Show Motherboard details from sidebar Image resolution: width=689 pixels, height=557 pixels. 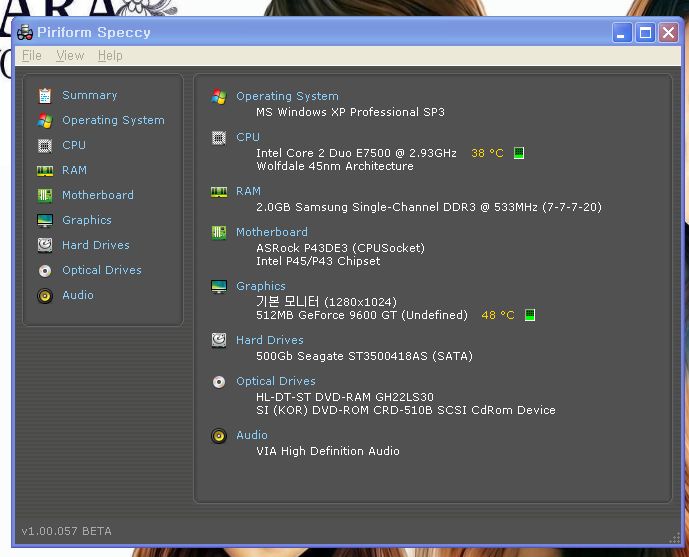98,195
